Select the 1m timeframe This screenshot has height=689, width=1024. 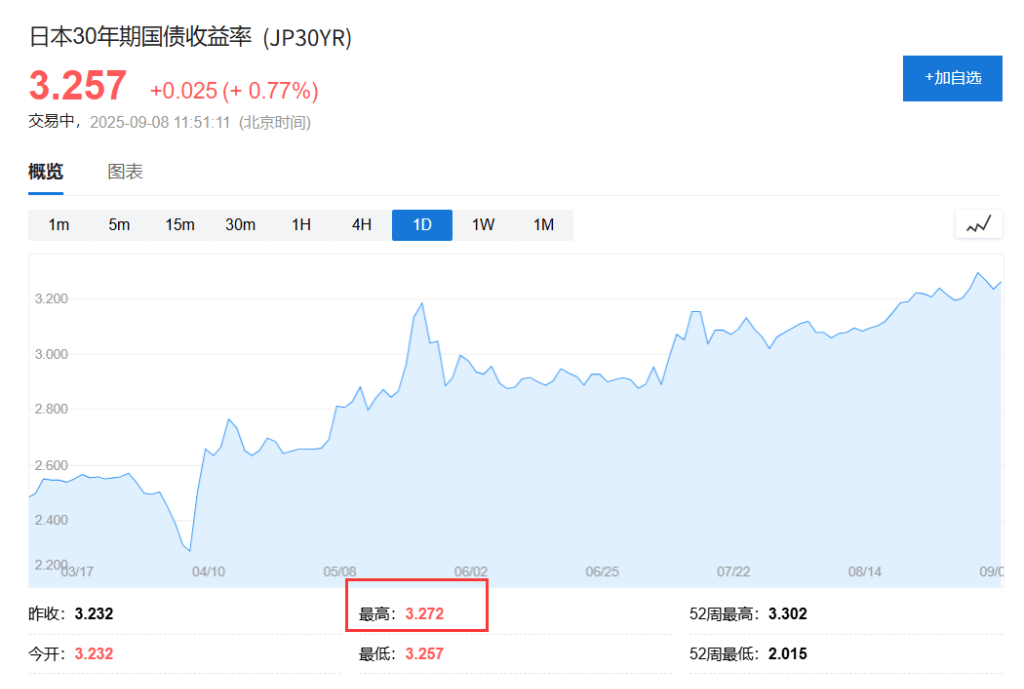(58, 225)
